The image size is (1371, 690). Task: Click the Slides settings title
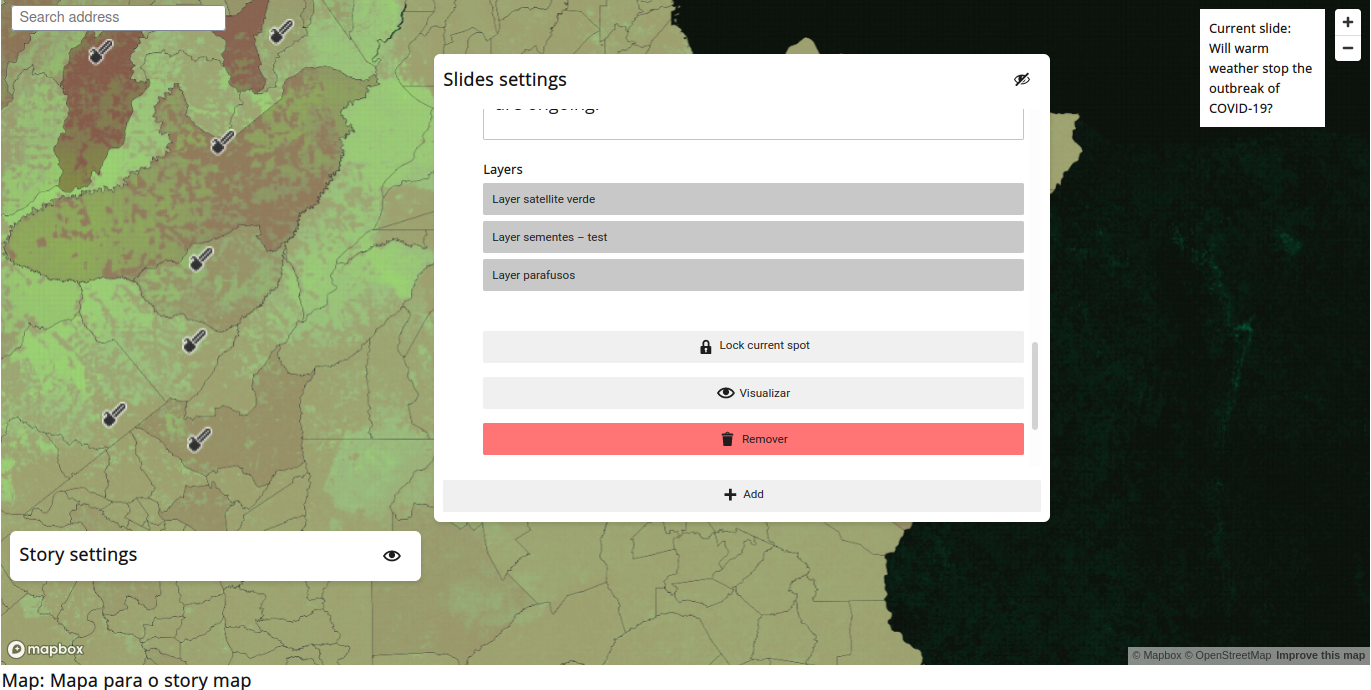(x=505, y=80)
